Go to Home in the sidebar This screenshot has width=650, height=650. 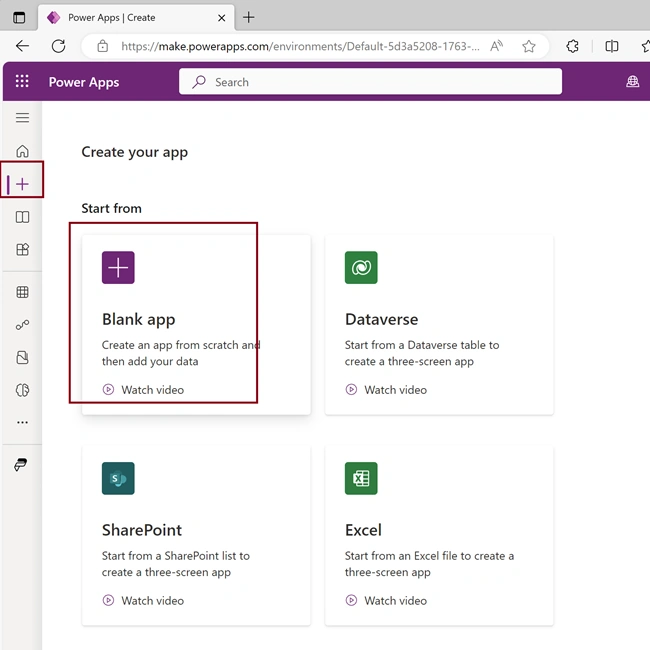tap(22, 151)
